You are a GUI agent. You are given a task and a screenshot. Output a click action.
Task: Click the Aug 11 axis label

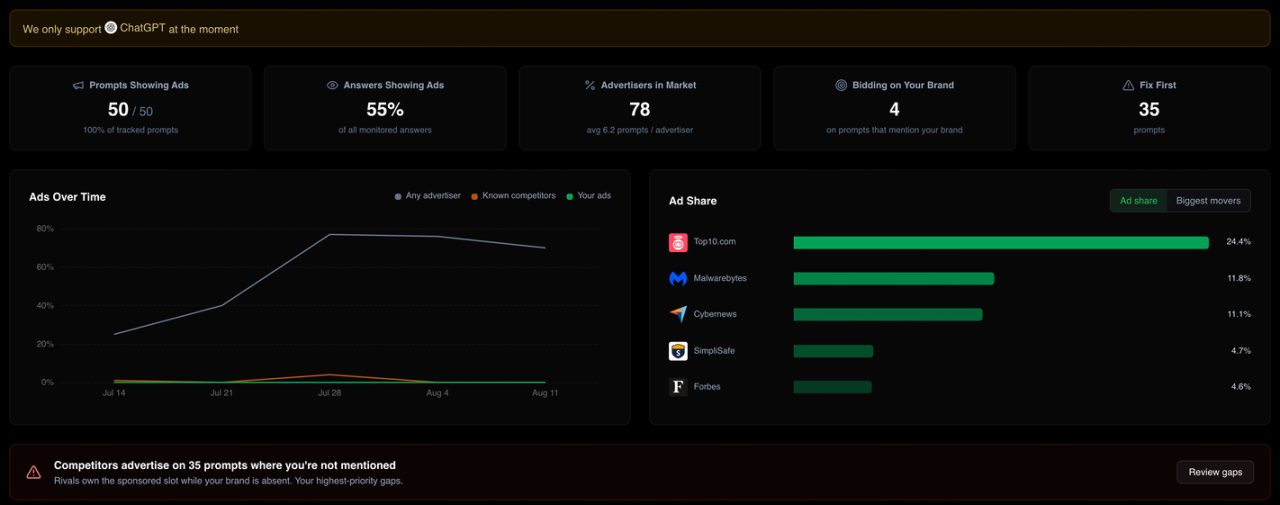click(545, 394)
